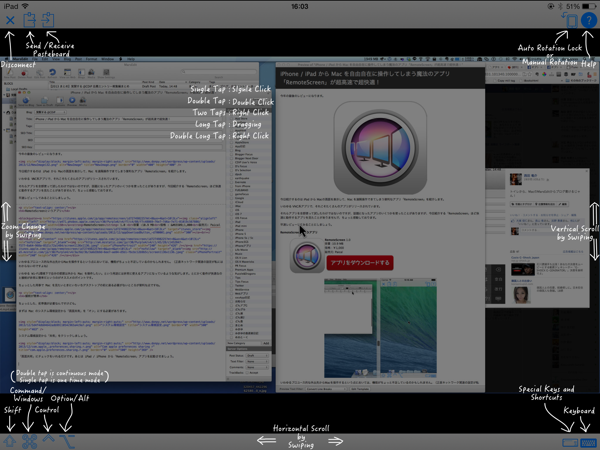
Task: Toggle the Shift modifier key icon
Action: tap(10, 441)
